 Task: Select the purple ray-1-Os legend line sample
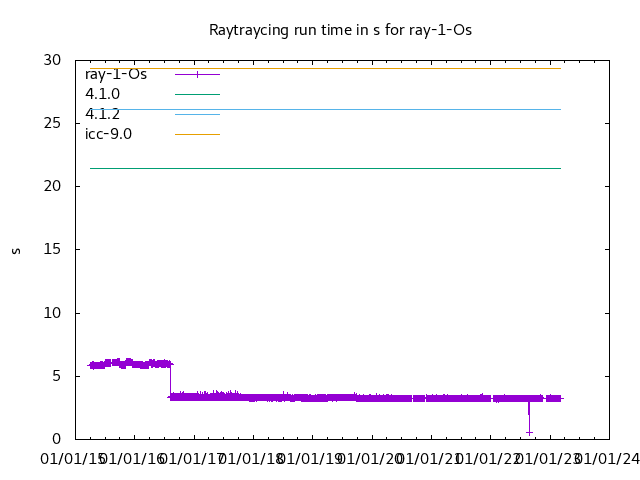coord(197,74)
